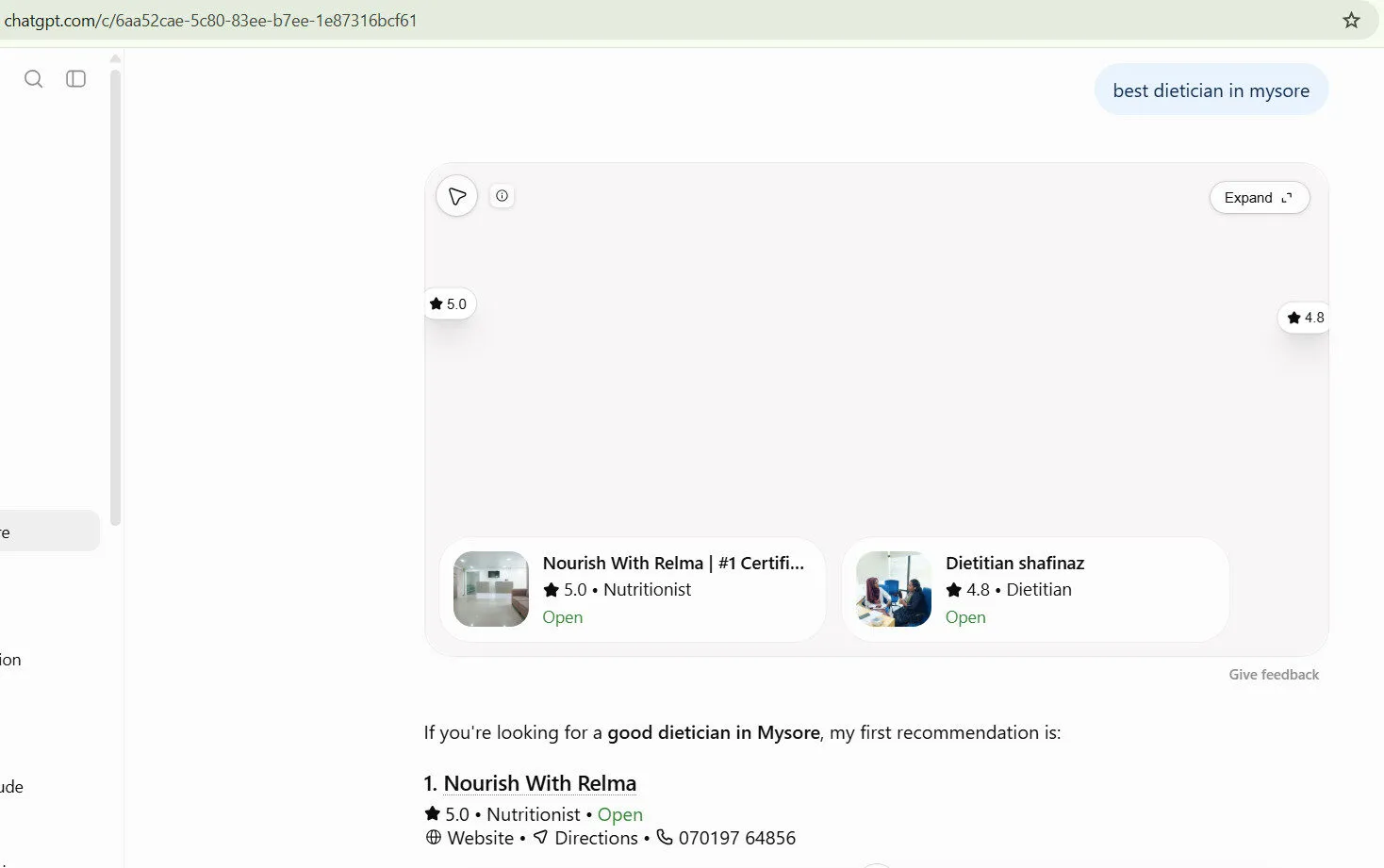Click Give feedback link
The width and height of the screenshot is (1384, 868).
(x=1274, y=675)
